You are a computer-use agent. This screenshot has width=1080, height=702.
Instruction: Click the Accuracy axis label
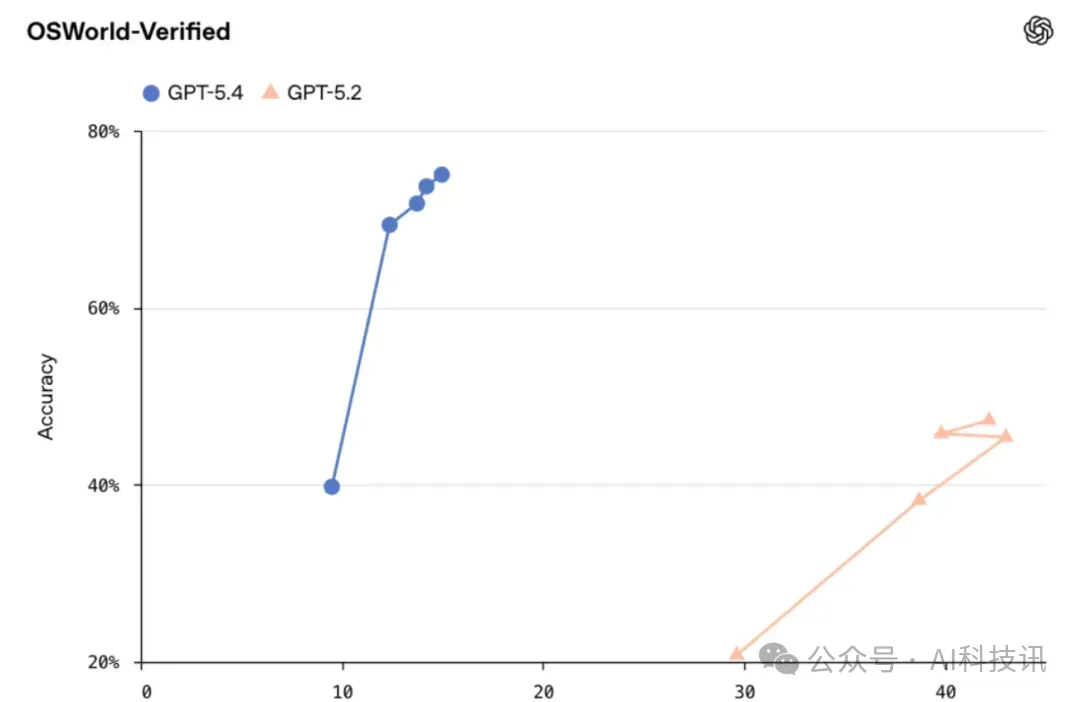coord(46,397)
